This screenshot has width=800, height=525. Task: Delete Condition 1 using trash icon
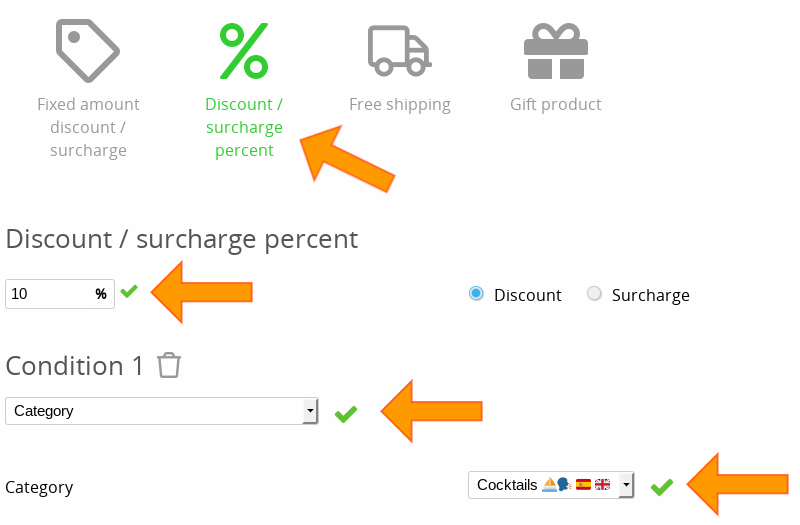[x=169, y=365]
